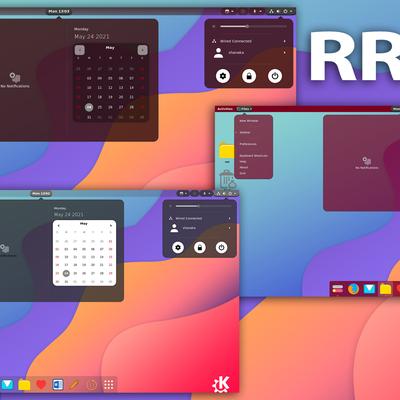Open yellow Files folder in bottom-left dock
Image resolution: width=400 pixels, height=400 pixels.
(x=24, y=385)
